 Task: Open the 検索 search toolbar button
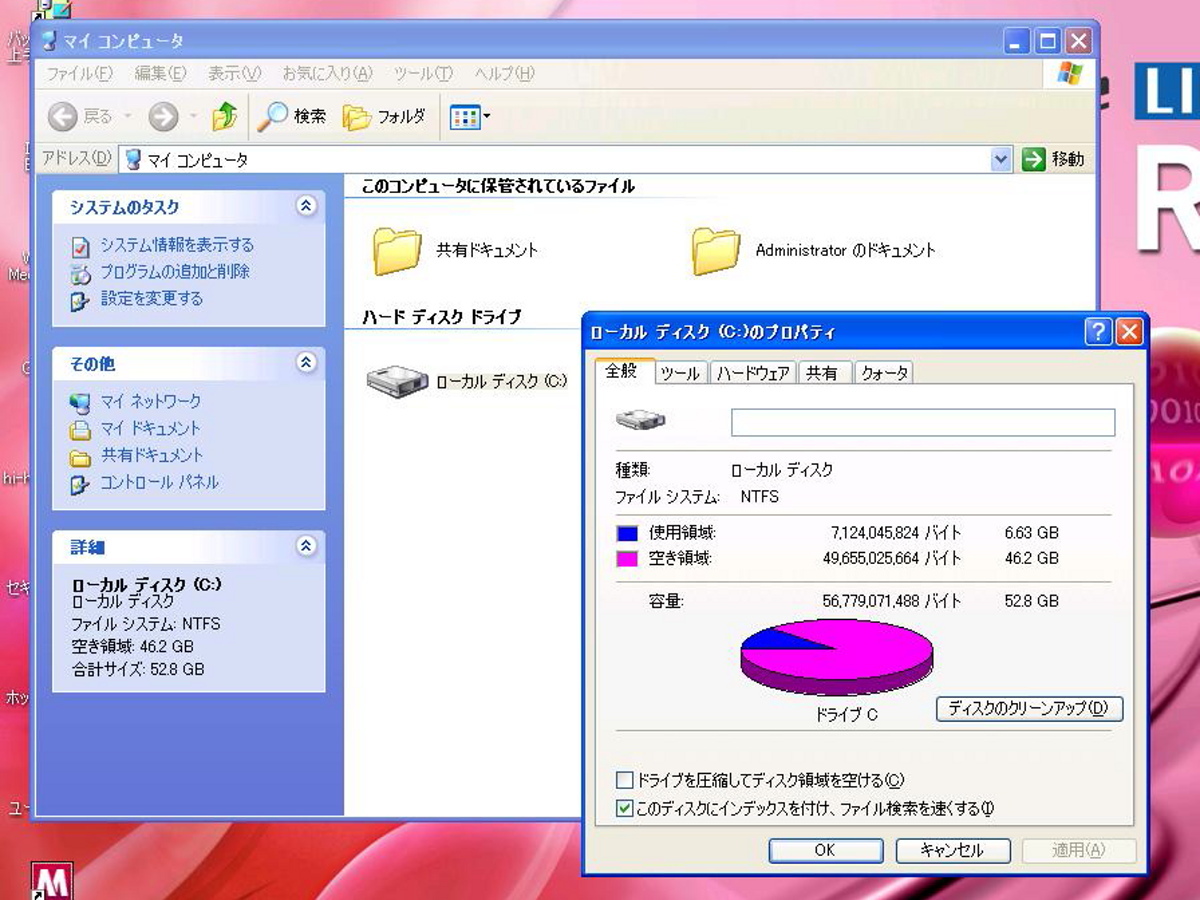[292, 117]
